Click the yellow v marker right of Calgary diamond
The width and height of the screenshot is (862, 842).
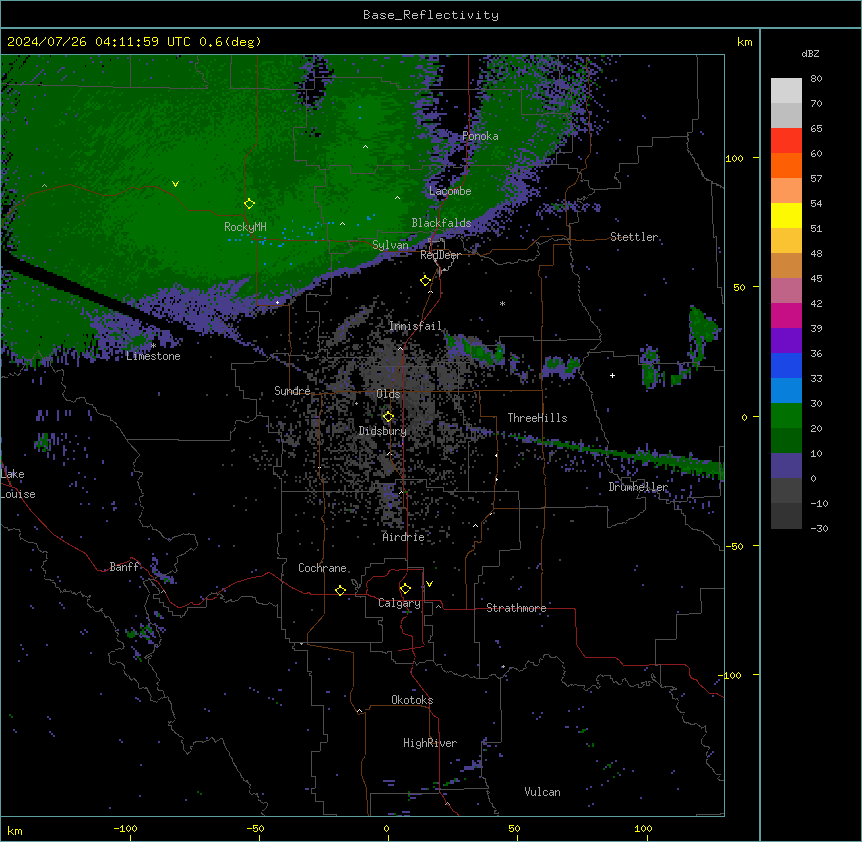tap(429, 584)
